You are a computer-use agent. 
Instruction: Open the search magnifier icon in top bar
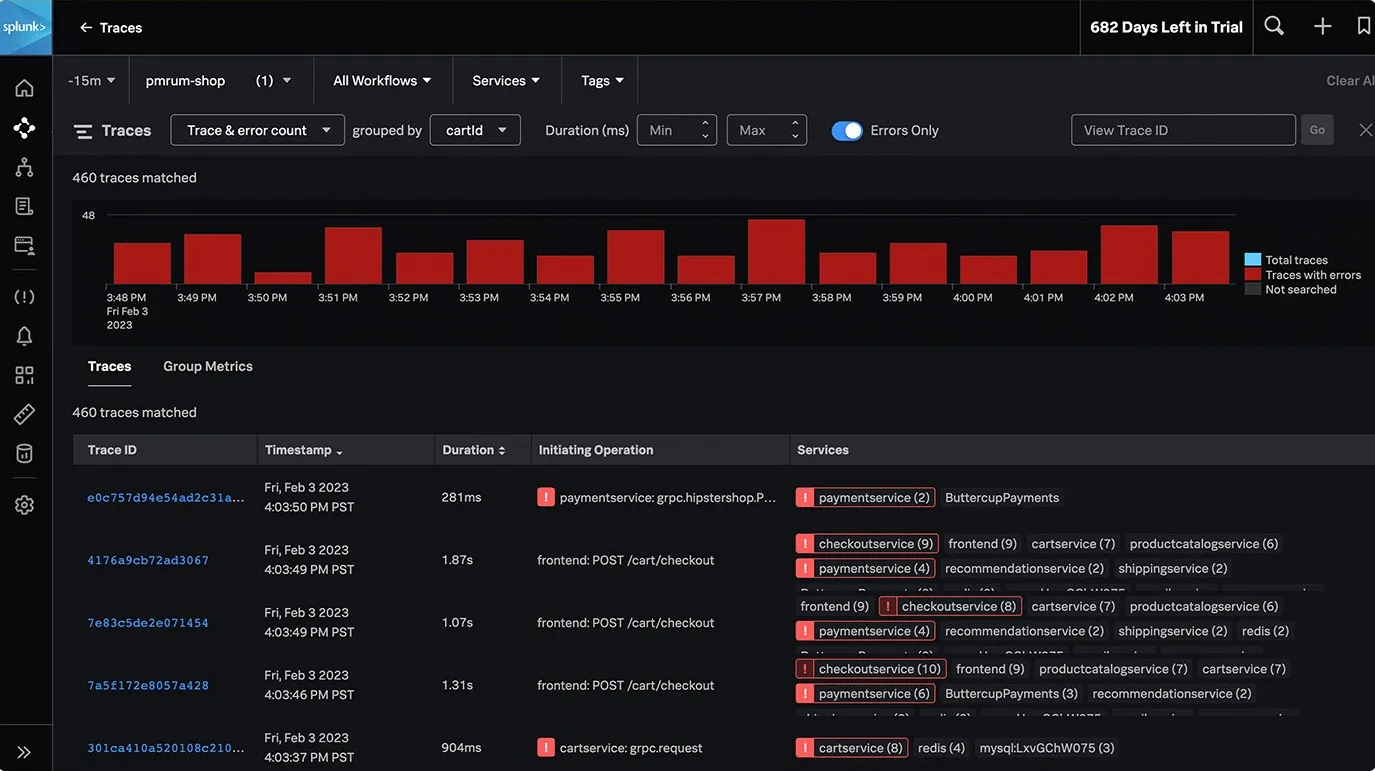click(x=1273, y=26)
